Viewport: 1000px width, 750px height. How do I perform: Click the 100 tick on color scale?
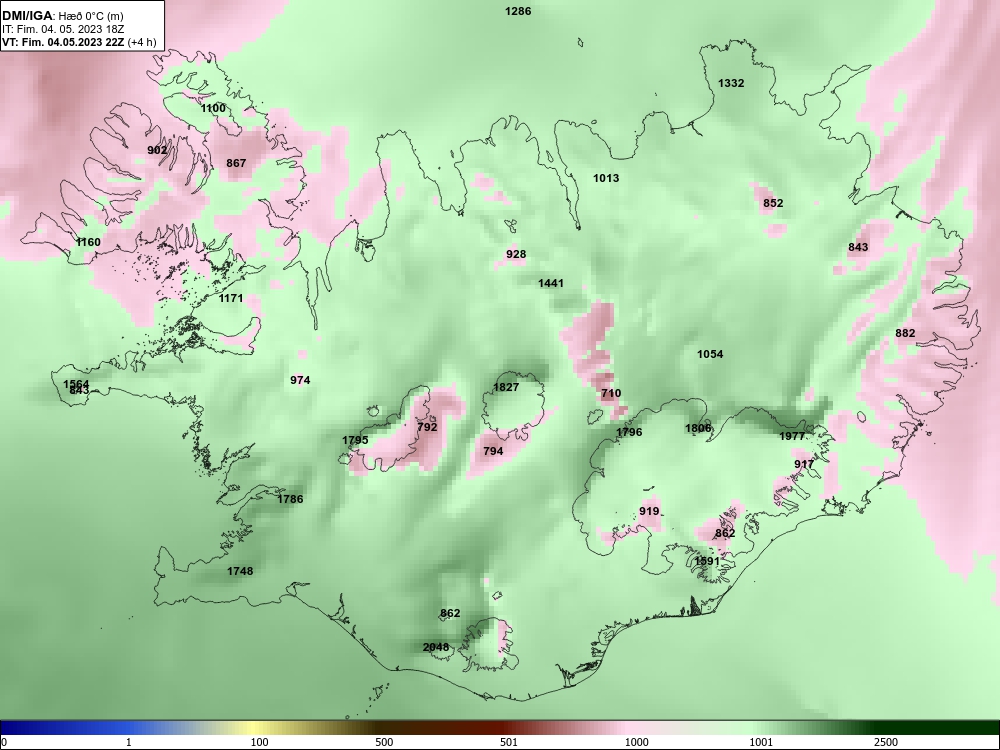click(260, 742)
